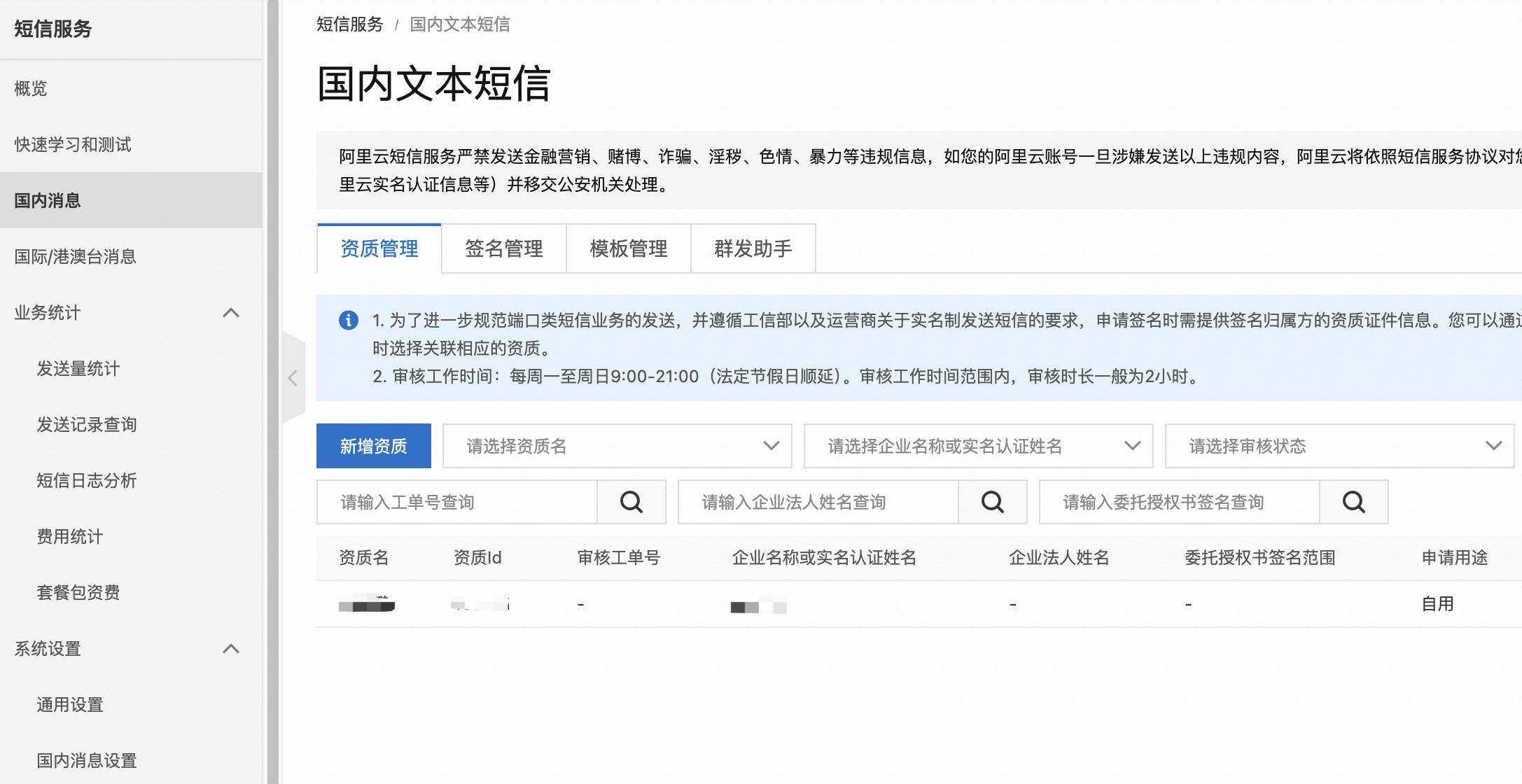Collapse the 系统设置 section chevron
The height and width of the screenshot is (784, 1522).
[231, 649]
